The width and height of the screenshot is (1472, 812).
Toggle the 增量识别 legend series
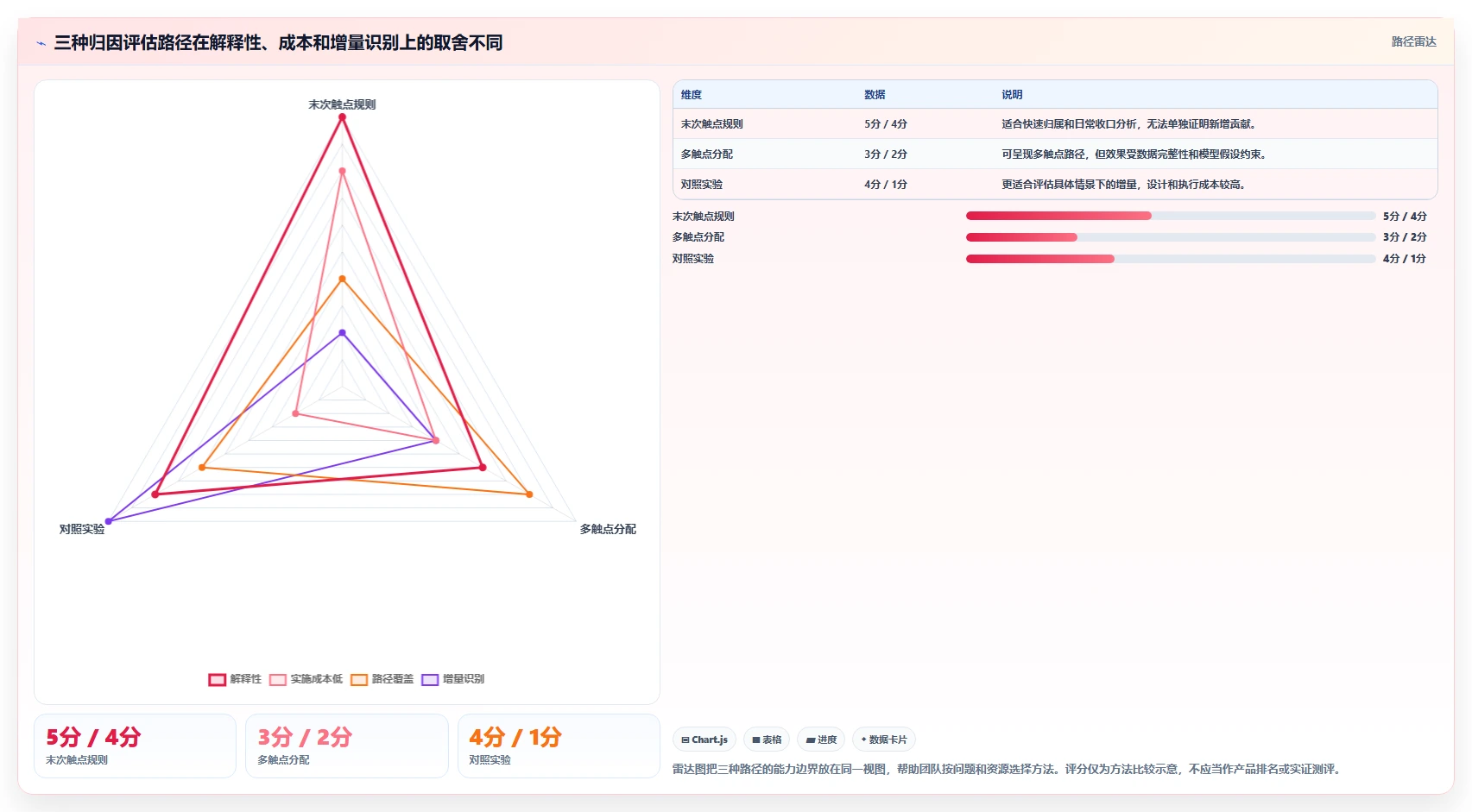point(452,679)
